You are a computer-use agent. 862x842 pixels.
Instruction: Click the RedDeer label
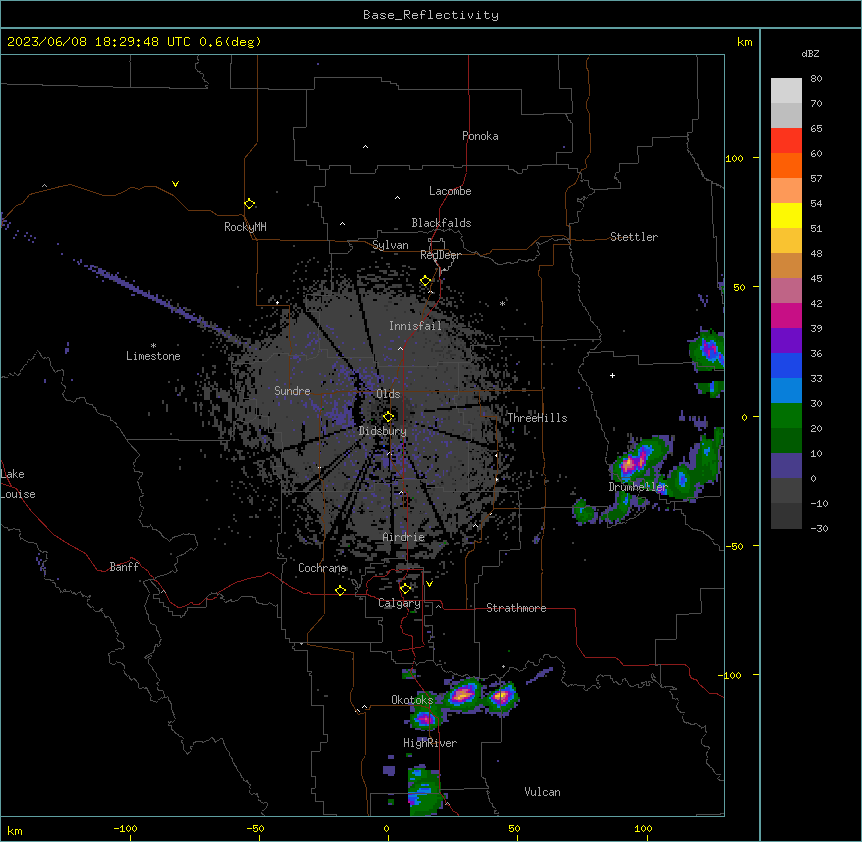point(440,255)
